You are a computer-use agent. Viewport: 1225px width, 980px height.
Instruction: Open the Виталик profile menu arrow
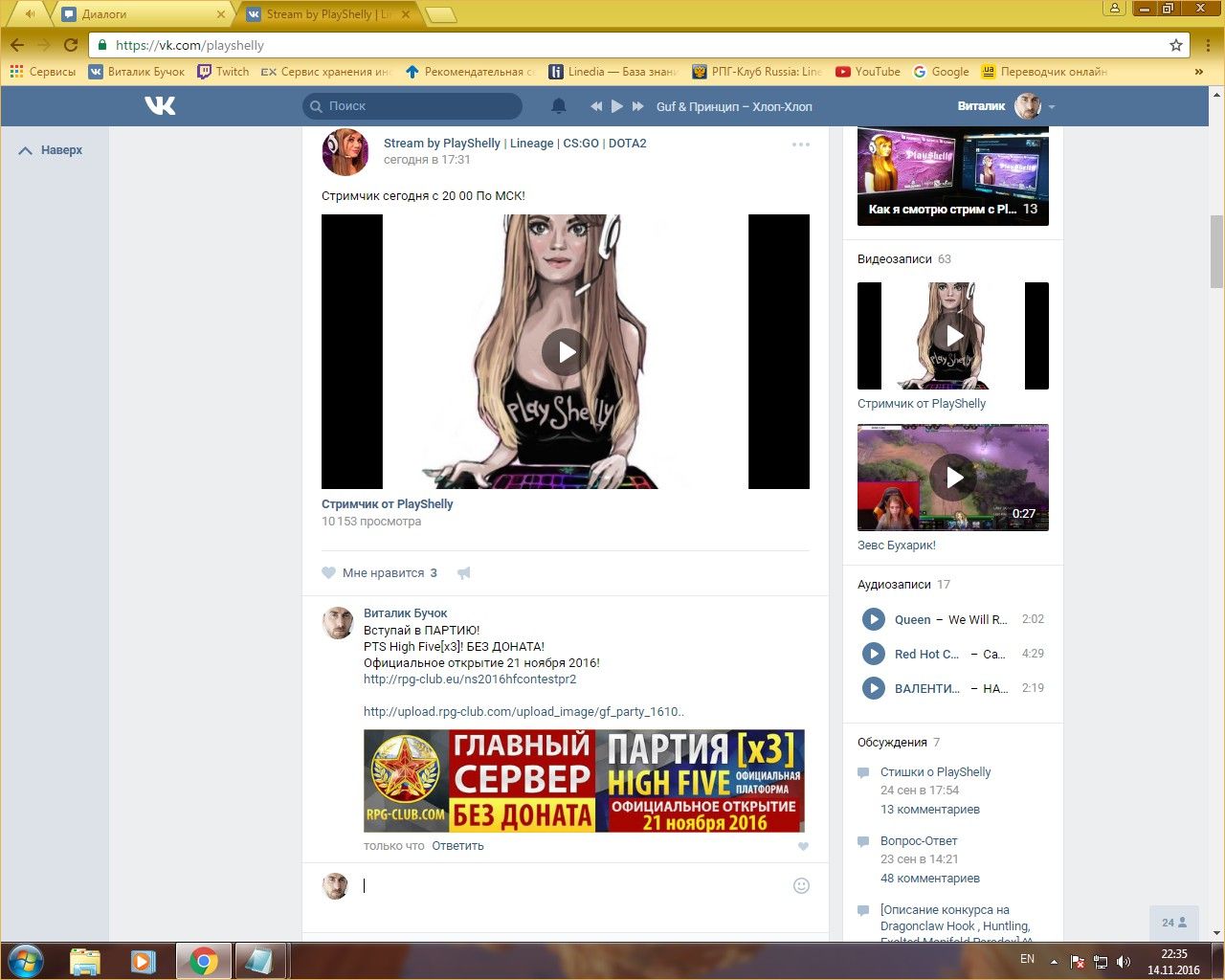point(1052,107)
